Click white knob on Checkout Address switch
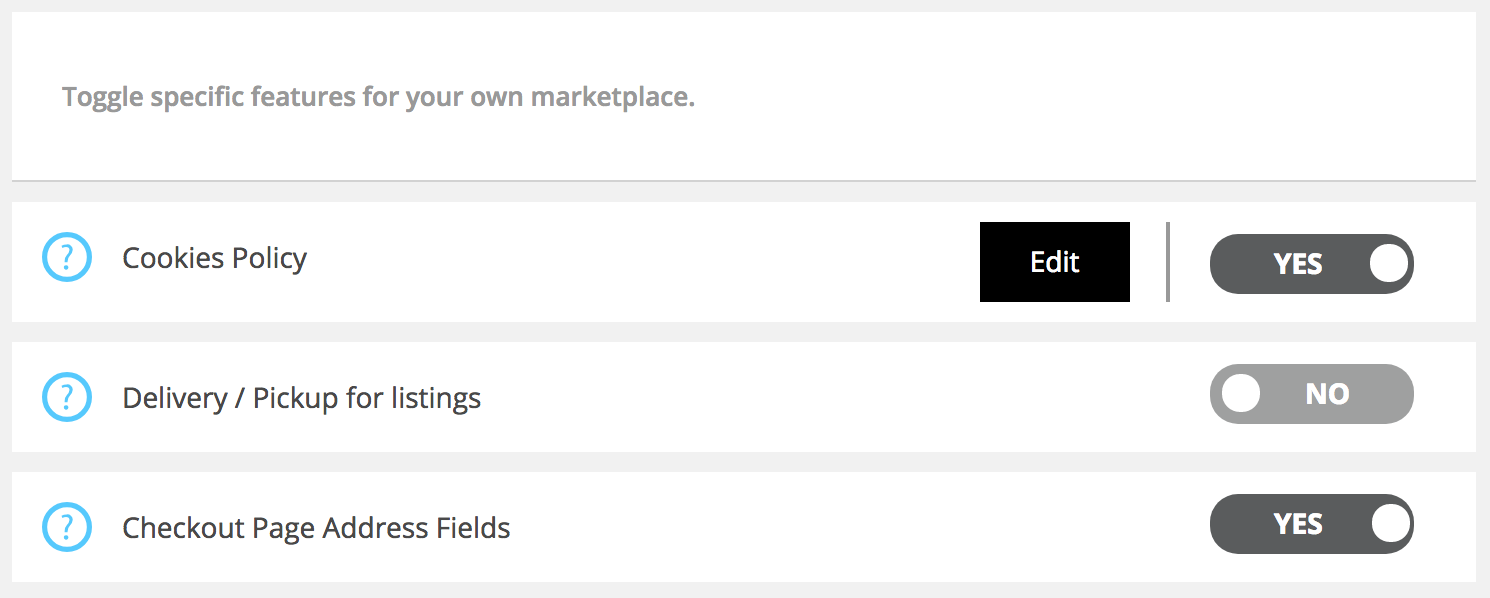Image resolution: width=1490 pixels, height=598 pixels. (x=1390, y=523)
